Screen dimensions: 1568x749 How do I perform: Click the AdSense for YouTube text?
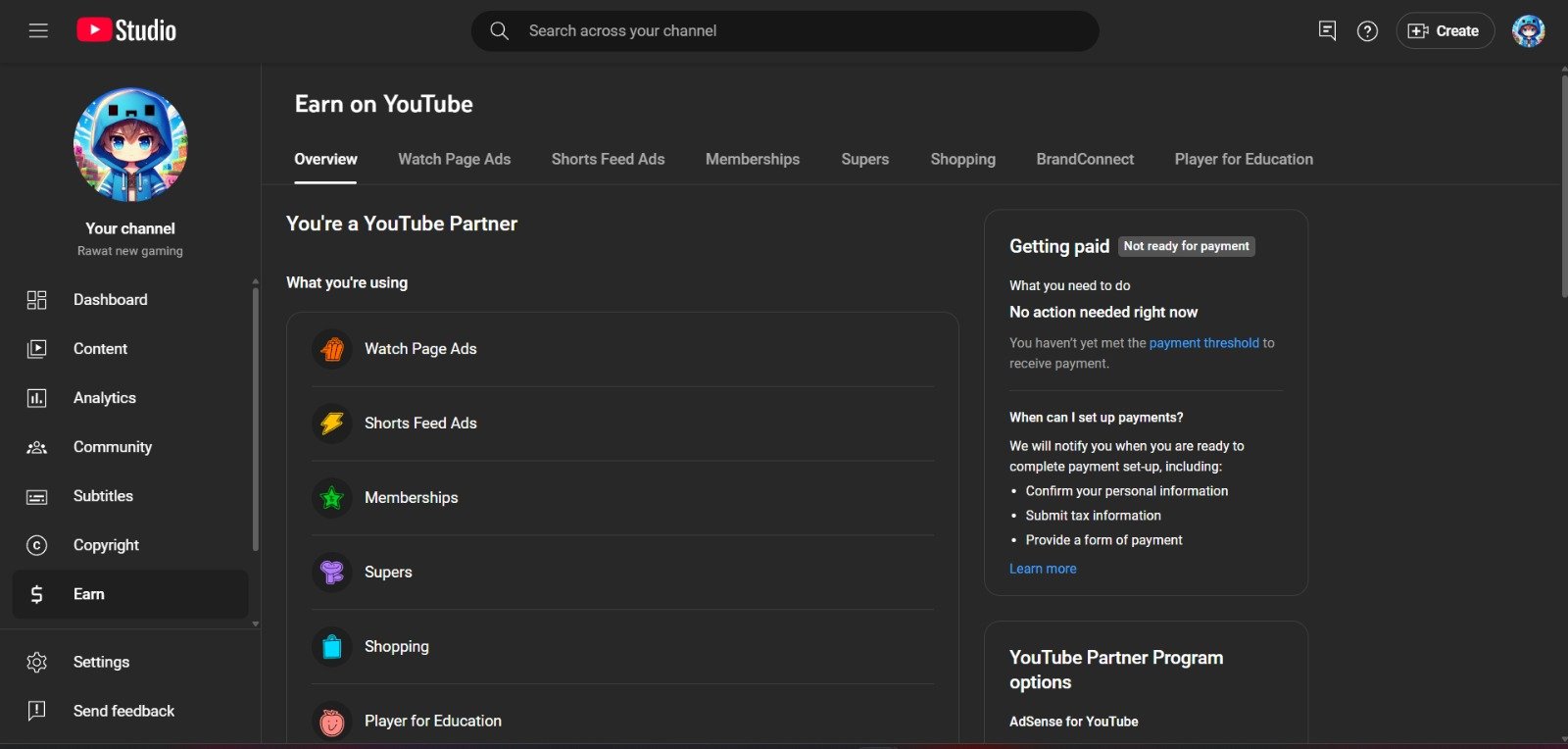[x=1074, y=722]
